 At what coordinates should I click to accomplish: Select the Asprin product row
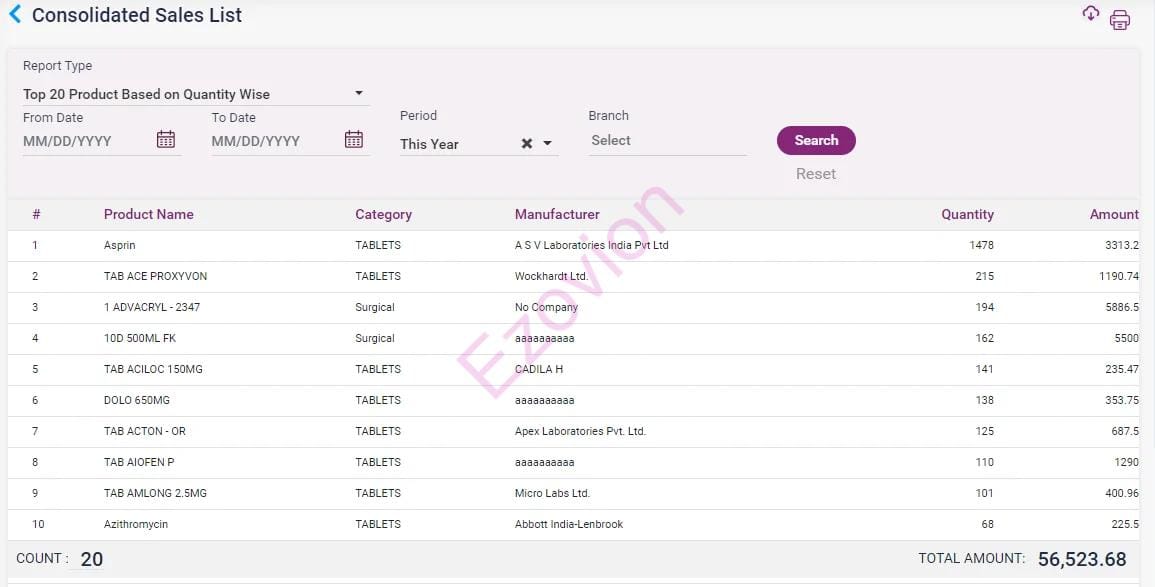click(120, 245)
